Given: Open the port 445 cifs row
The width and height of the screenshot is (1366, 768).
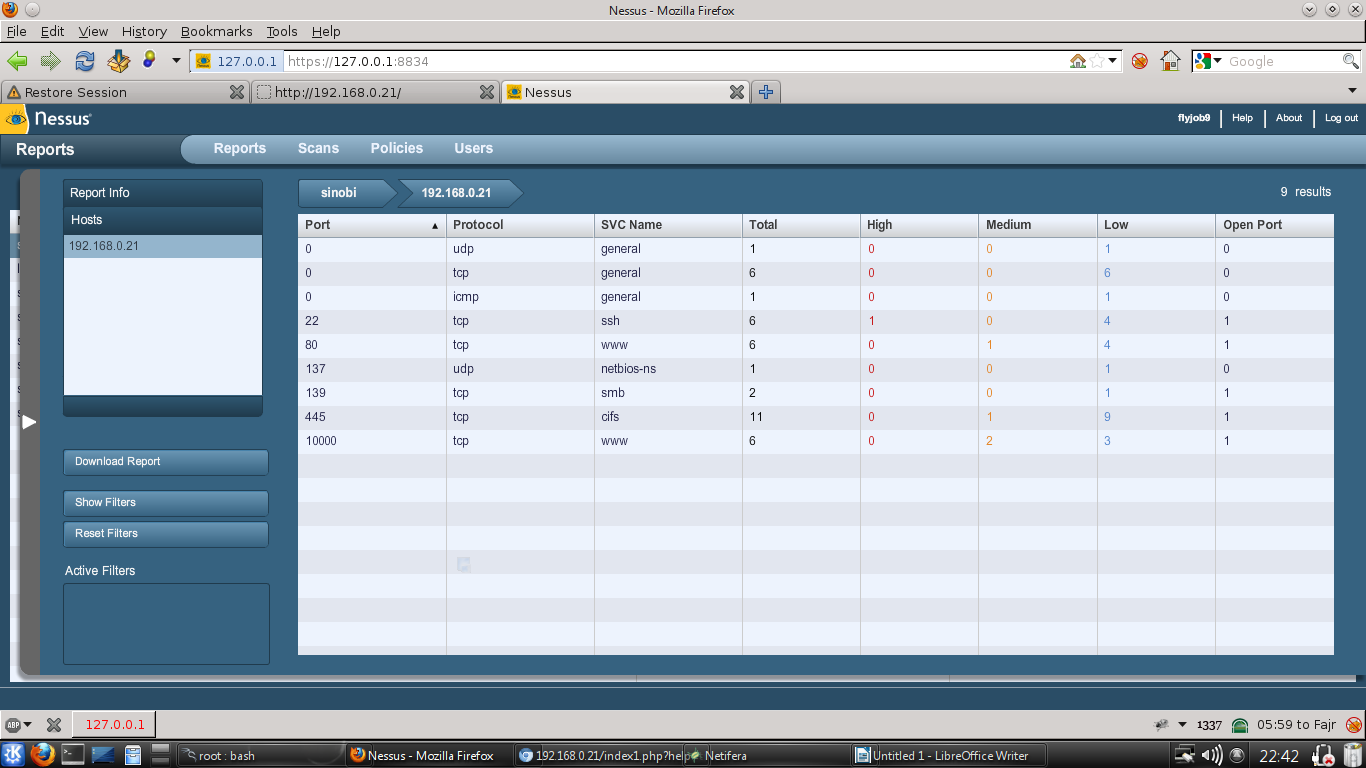Looking at the screenshot, I should [x=816, y=417].
